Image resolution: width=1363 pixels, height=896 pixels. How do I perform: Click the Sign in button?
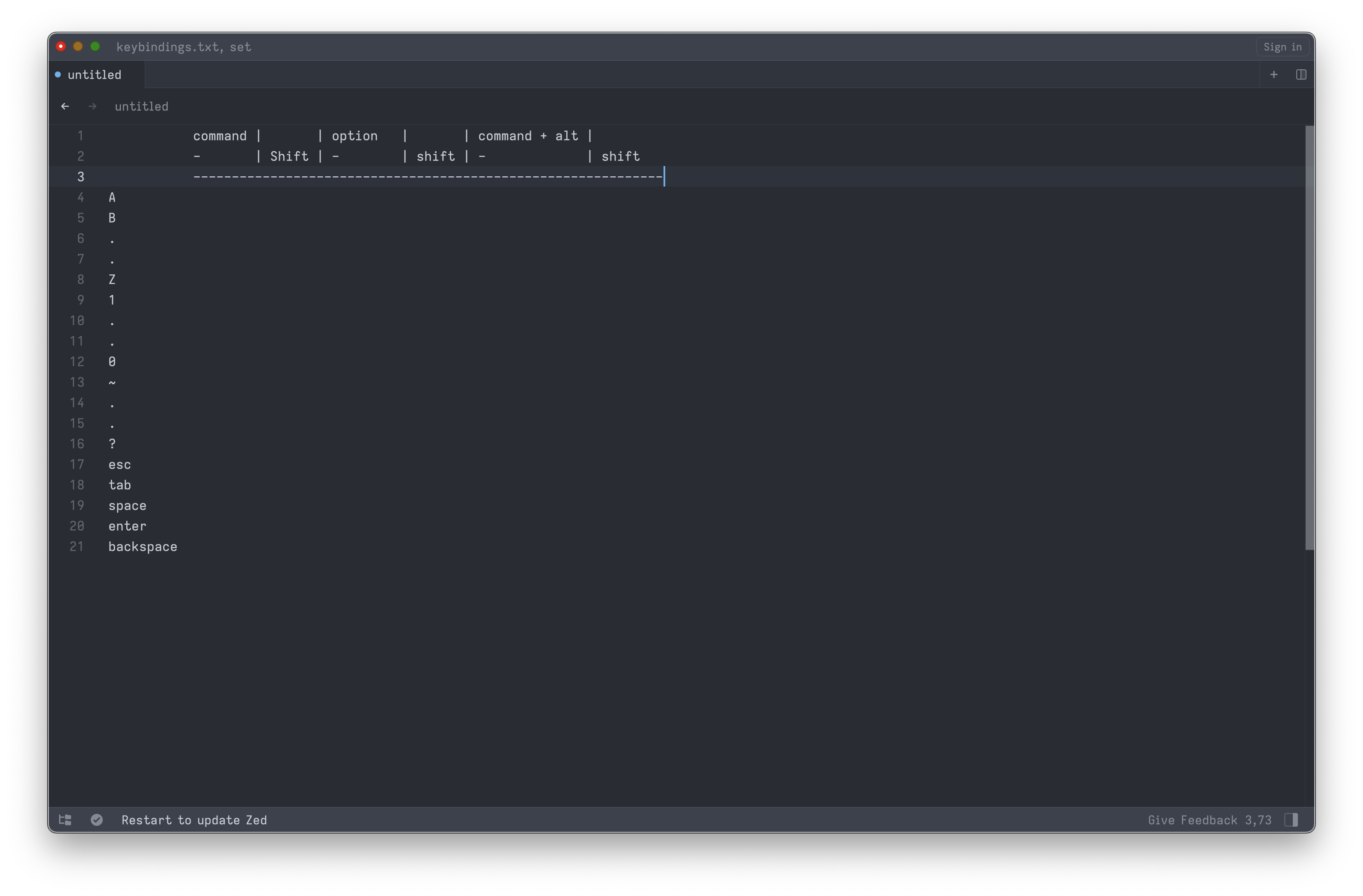(x=1282, y=47)
